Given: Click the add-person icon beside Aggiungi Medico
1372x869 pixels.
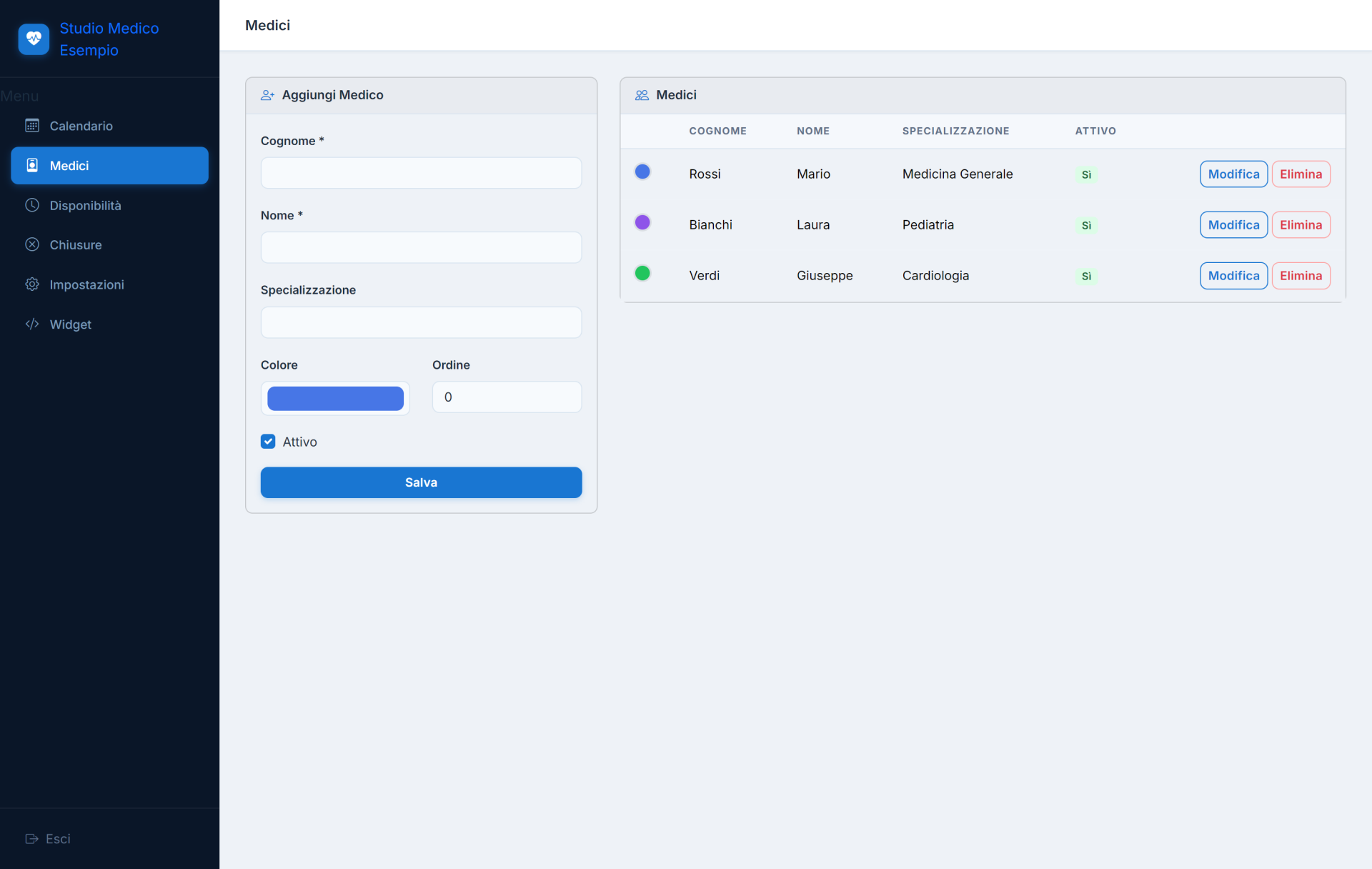Looking at the screenshot, I should click(x=267, y=95).
